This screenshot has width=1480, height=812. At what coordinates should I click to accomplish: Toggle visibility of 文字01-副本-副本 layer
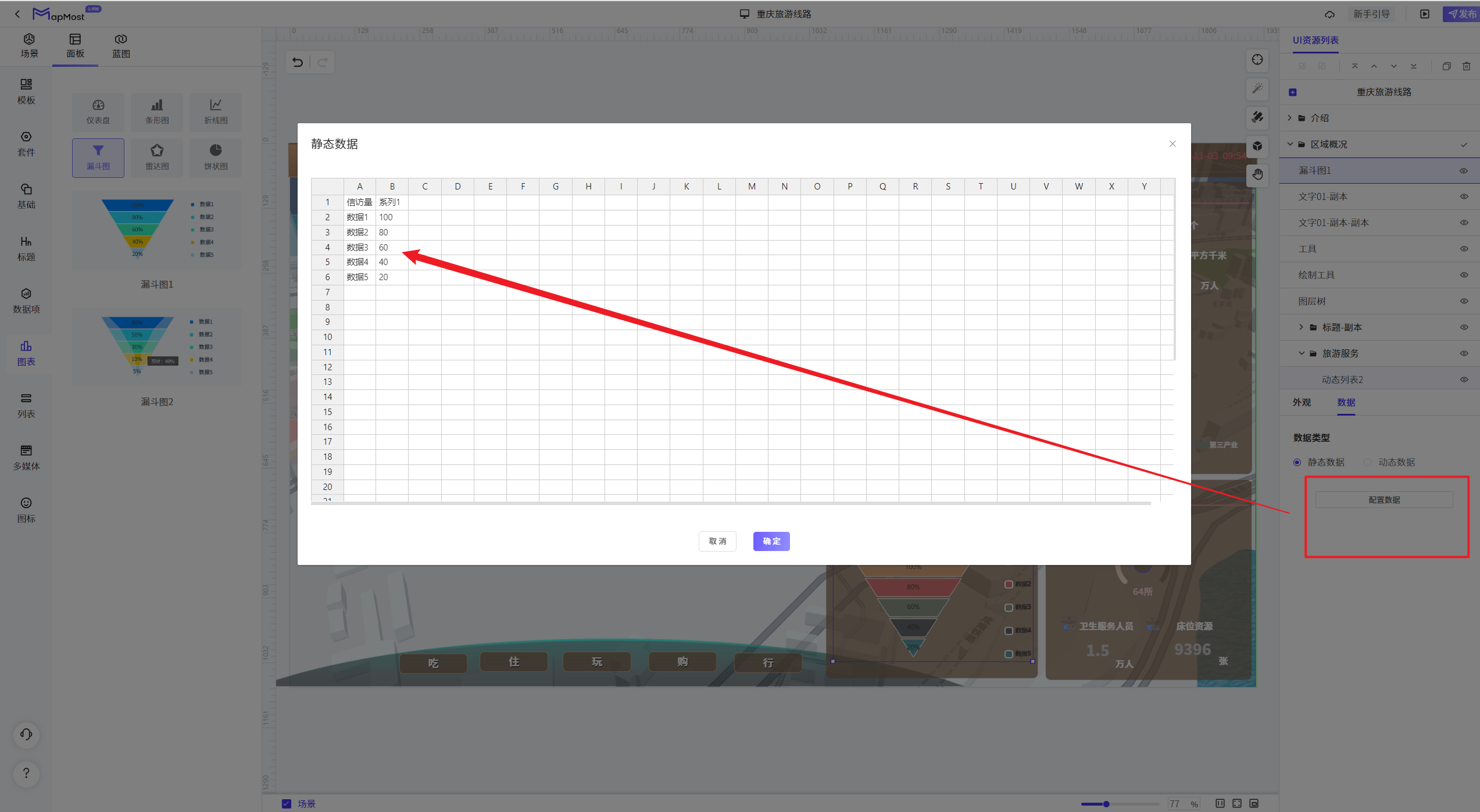1464,223
